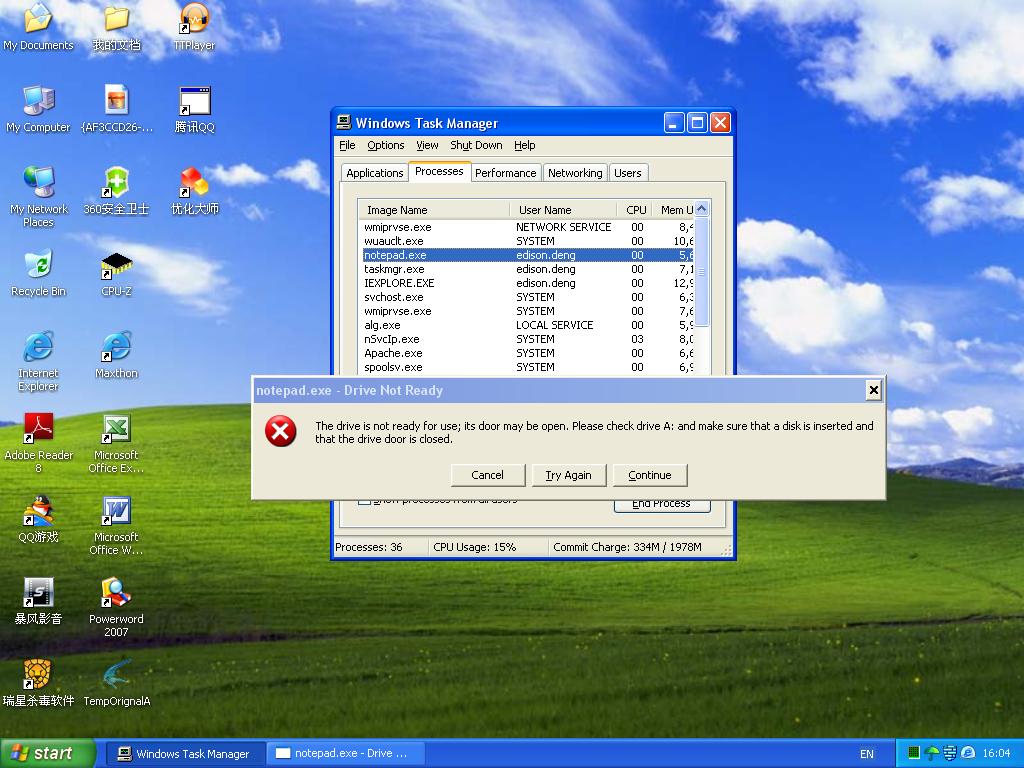1024x768 pixels.
Task: Select the Apache.exe process row
Action: click(528, 353)
